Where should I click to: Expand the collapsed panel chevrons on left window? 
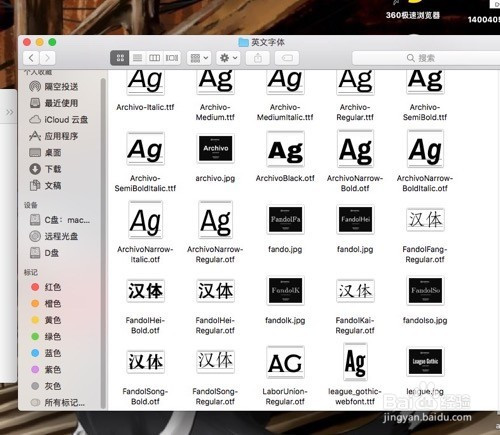(x=10, y=112)
